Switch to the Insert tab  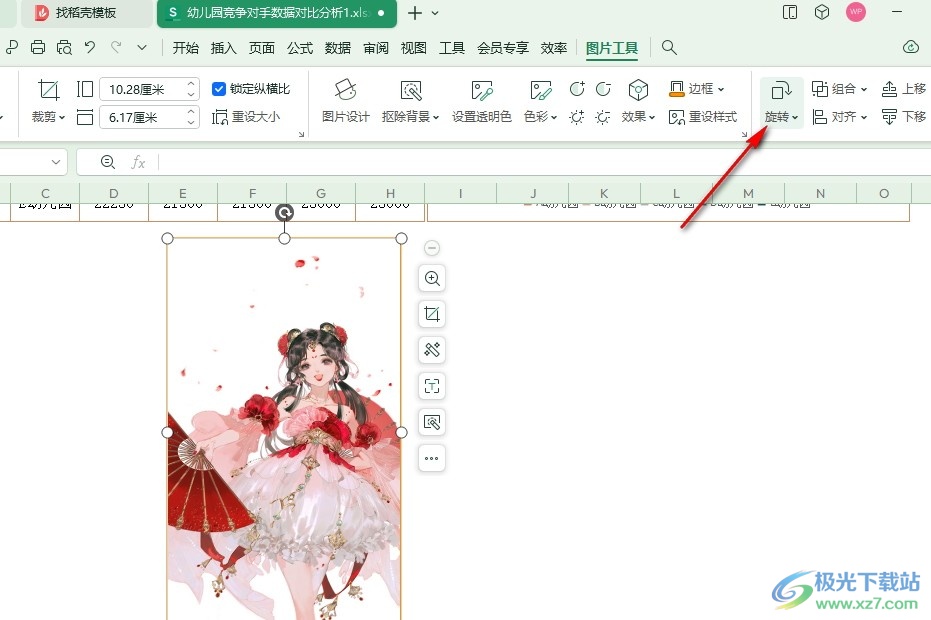(223, 48)
